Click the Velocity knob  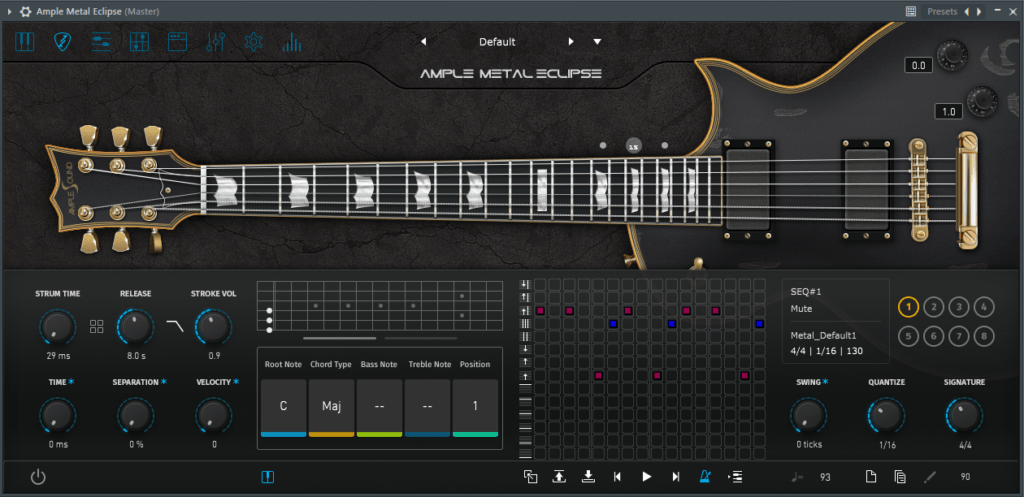[x=214, y=416]
